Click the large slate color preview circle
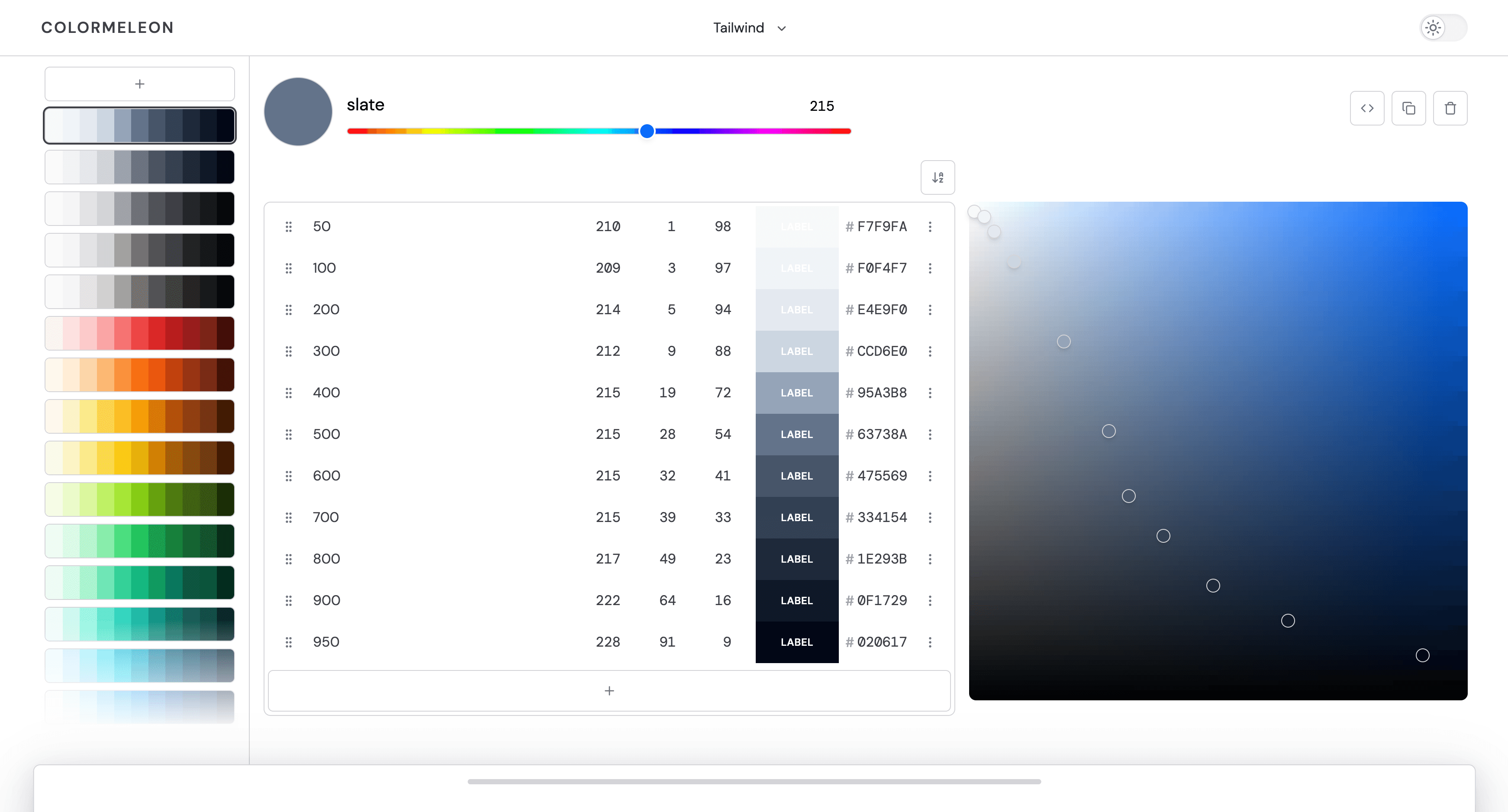This screenshot has width=1508, height=812. tap(298, 112)
